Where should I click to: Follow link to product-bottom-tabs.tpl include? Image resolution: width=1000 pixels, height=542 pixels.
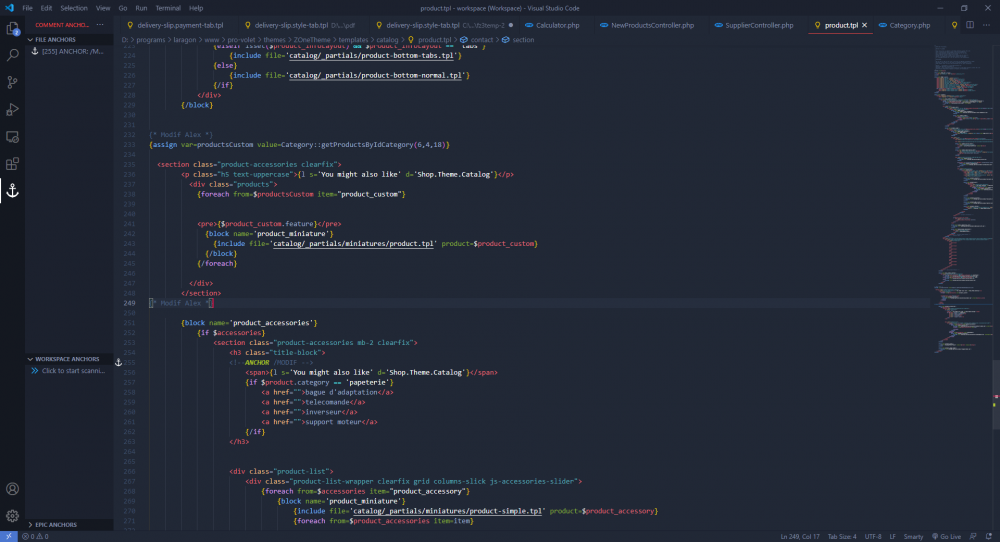pos(371,55)
